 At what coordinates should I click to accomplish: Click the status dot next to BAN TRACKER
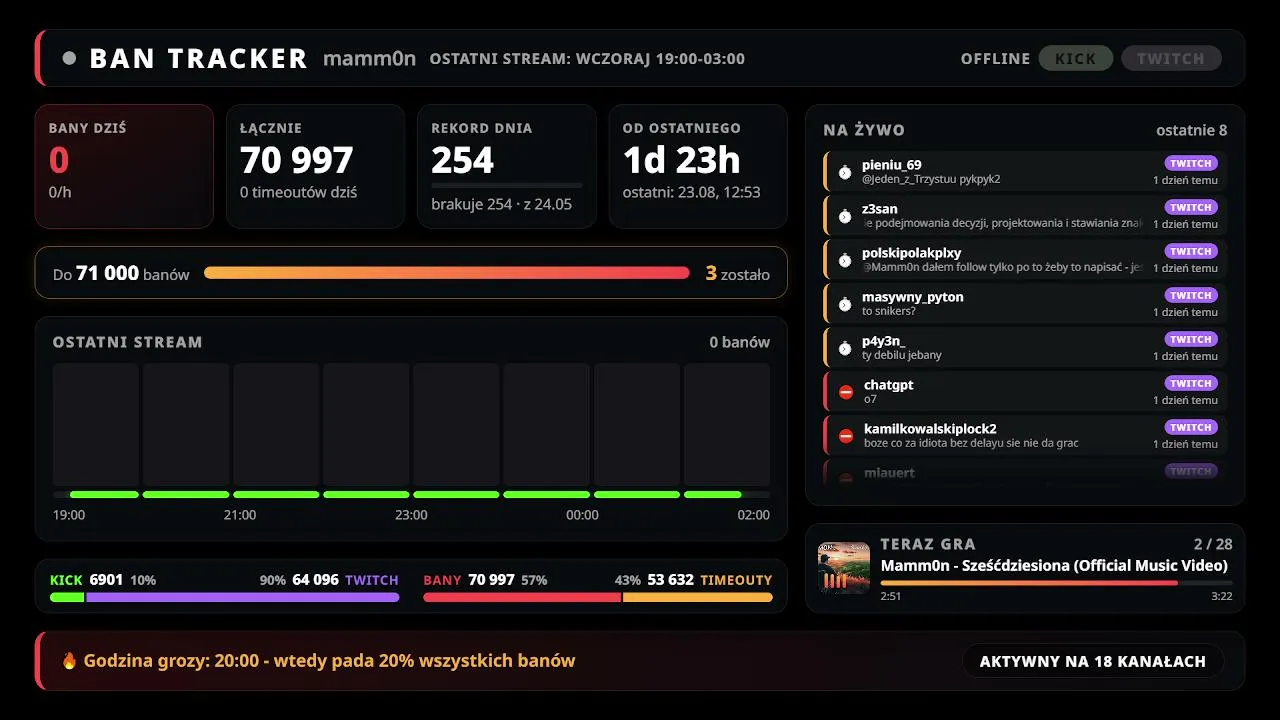pos(69,58)
